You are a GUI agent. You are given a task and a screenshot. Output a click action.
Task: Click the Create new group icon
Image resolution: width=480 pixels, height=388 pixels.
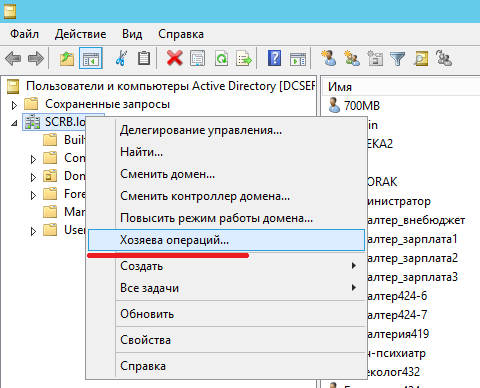click(352, 58)
